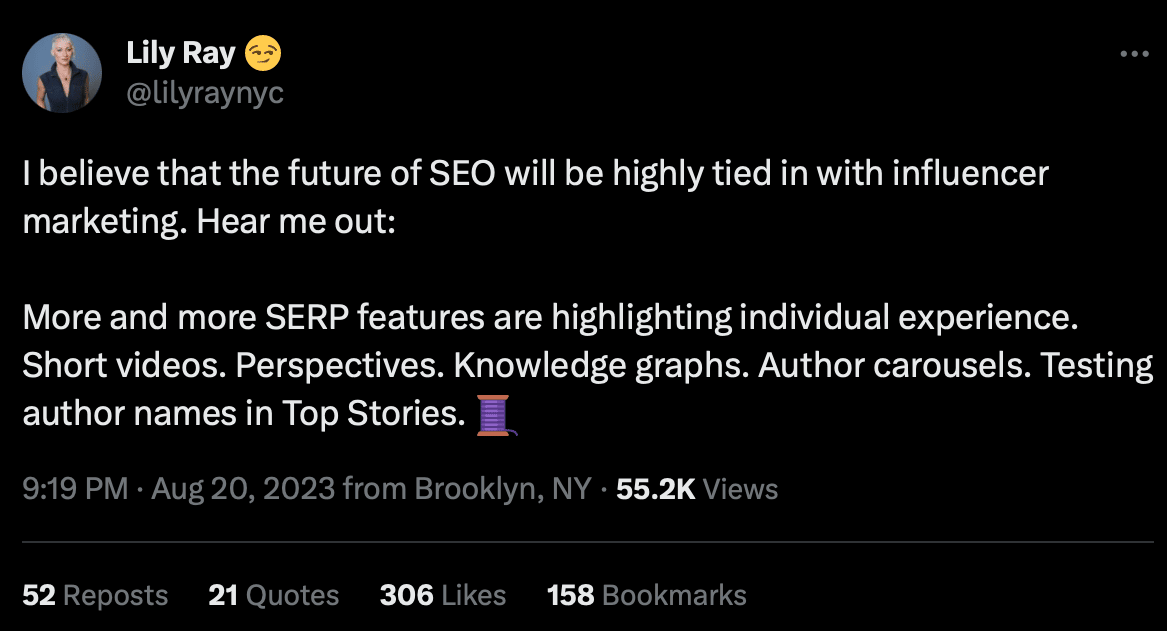
Task: Click the sentence about the future of SEO
Action: coord(535,173)
